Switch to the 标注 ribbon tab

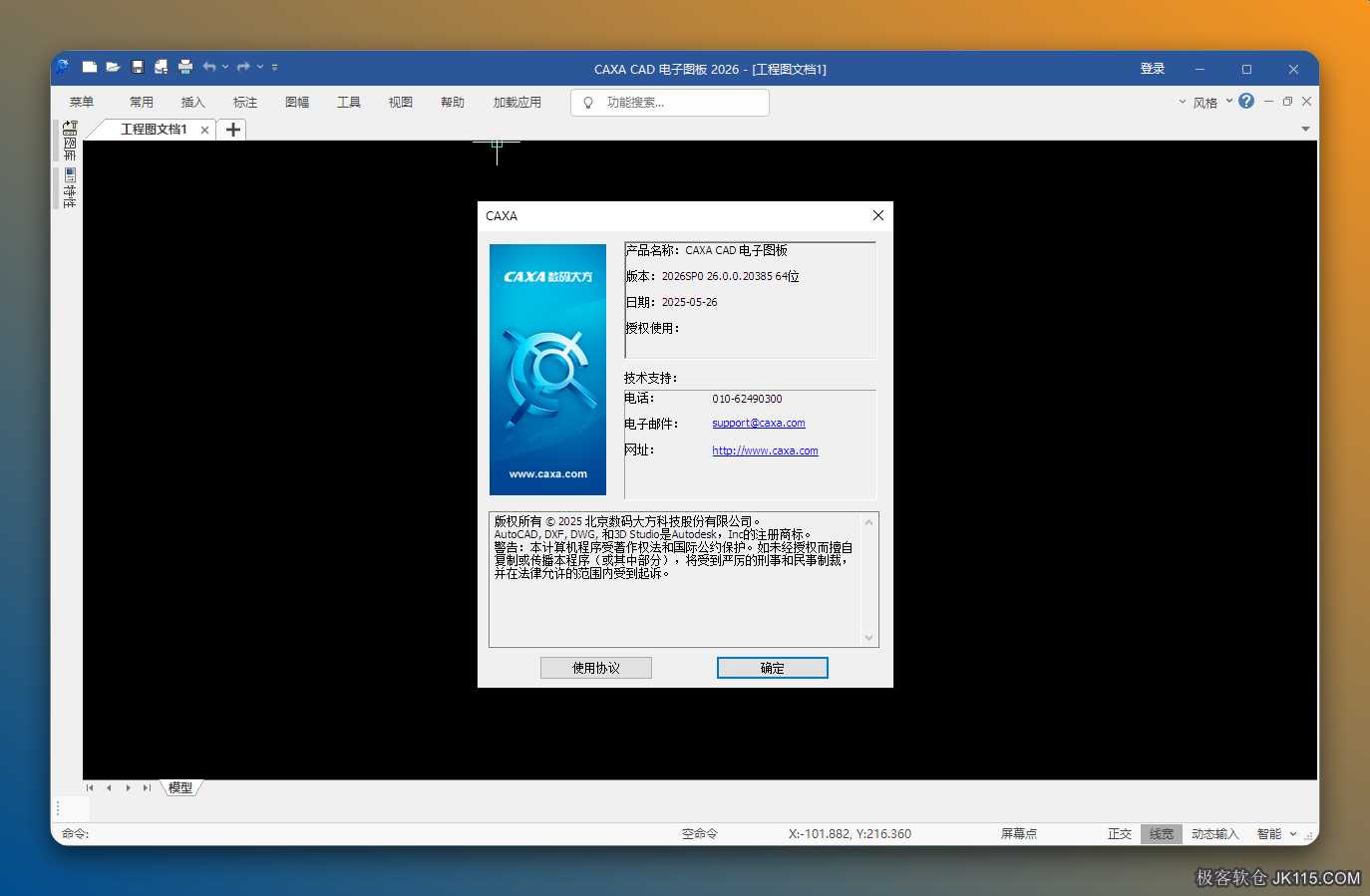[x=245, y=102]
